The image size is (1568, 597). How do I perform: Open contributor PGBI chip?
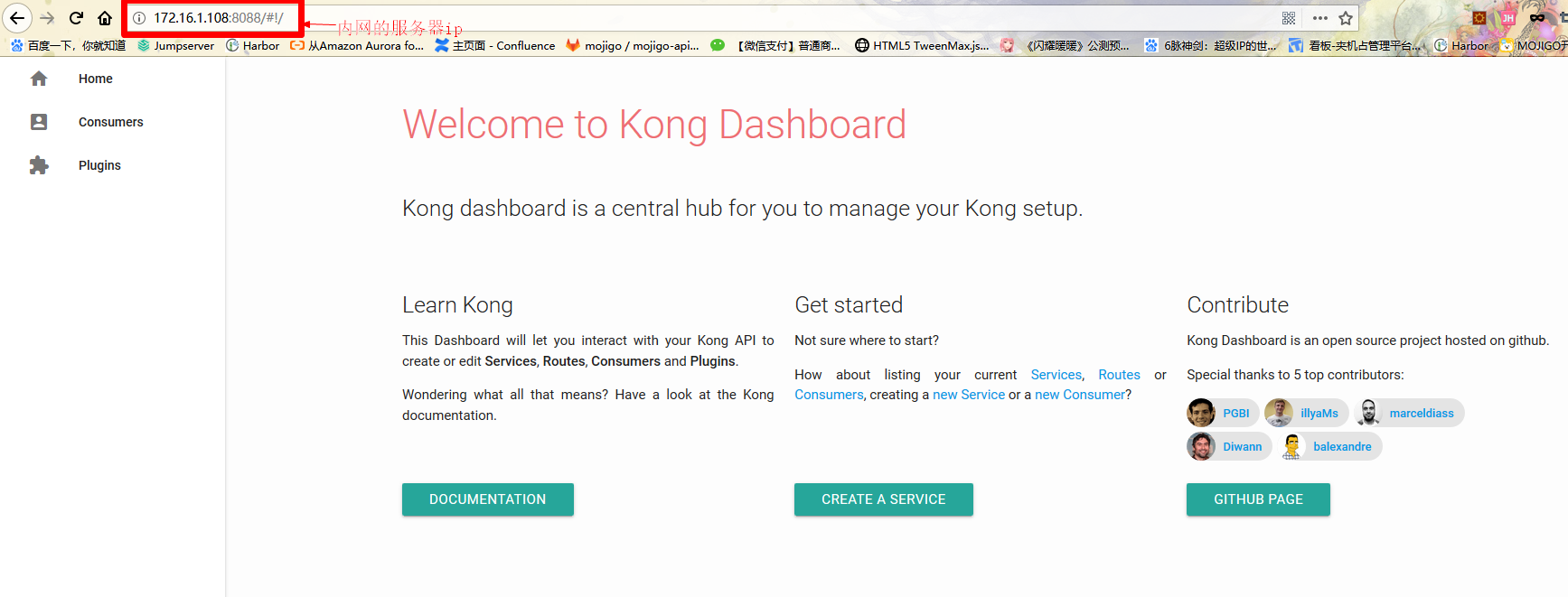pyautogui.click(x=1223, y=413)
